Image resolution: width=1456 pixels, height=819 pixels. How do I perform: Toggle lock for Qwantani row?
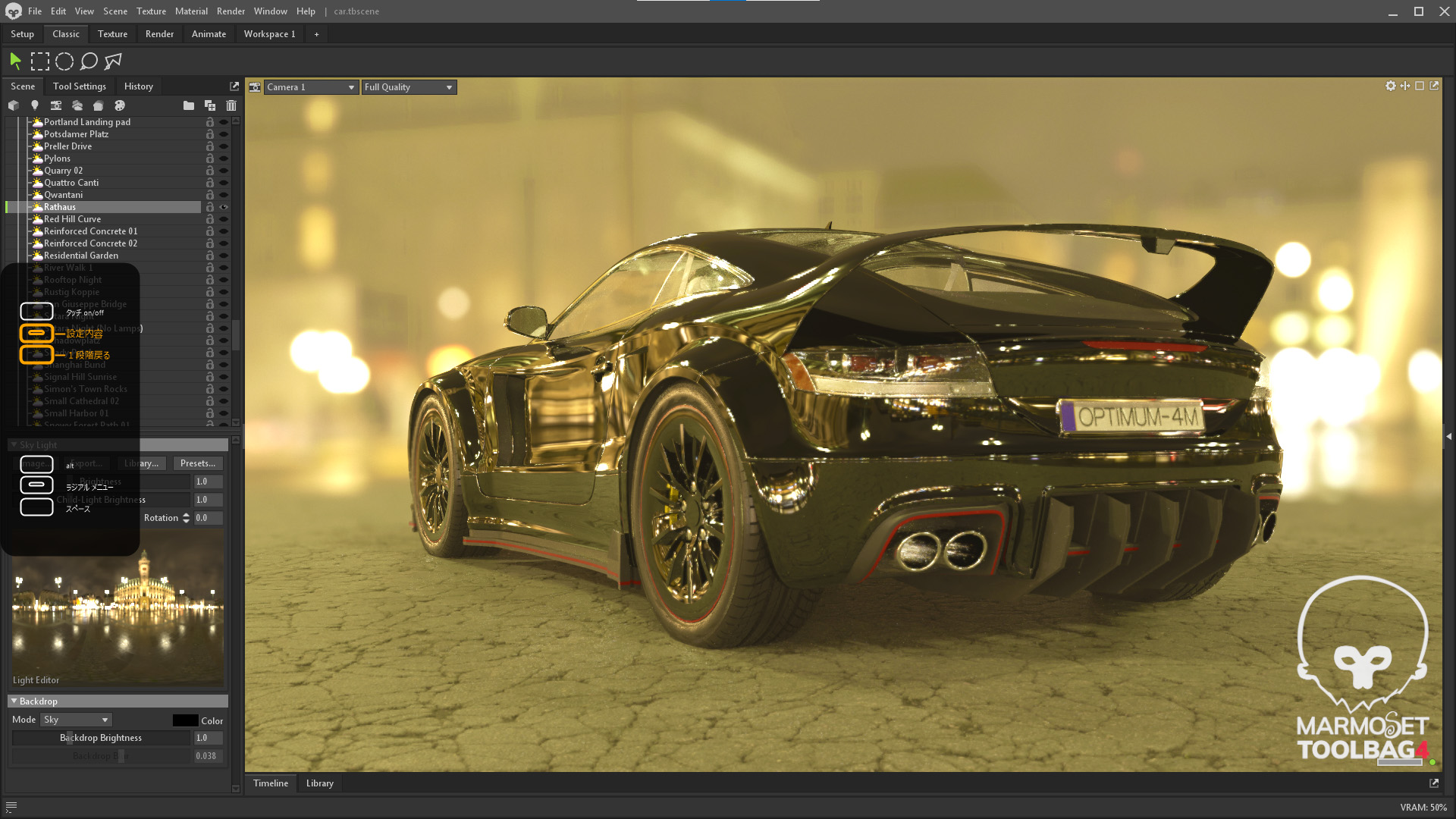tap(209, 195)
